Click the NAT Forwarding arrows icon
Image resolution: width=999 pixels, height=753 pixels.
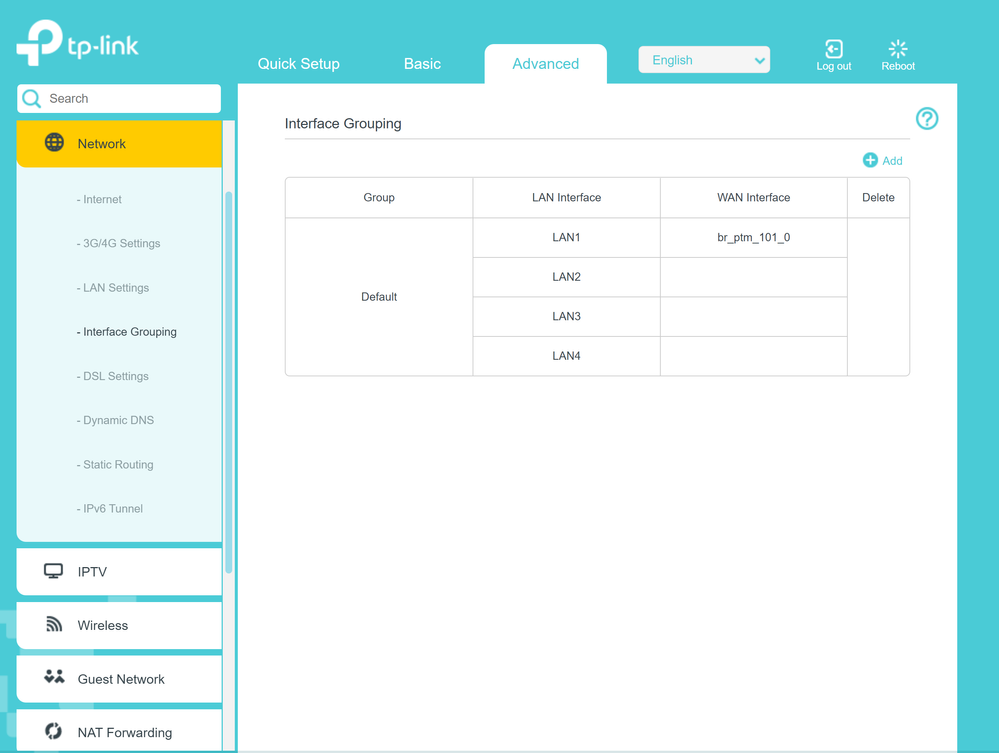[x=54, y=731]
